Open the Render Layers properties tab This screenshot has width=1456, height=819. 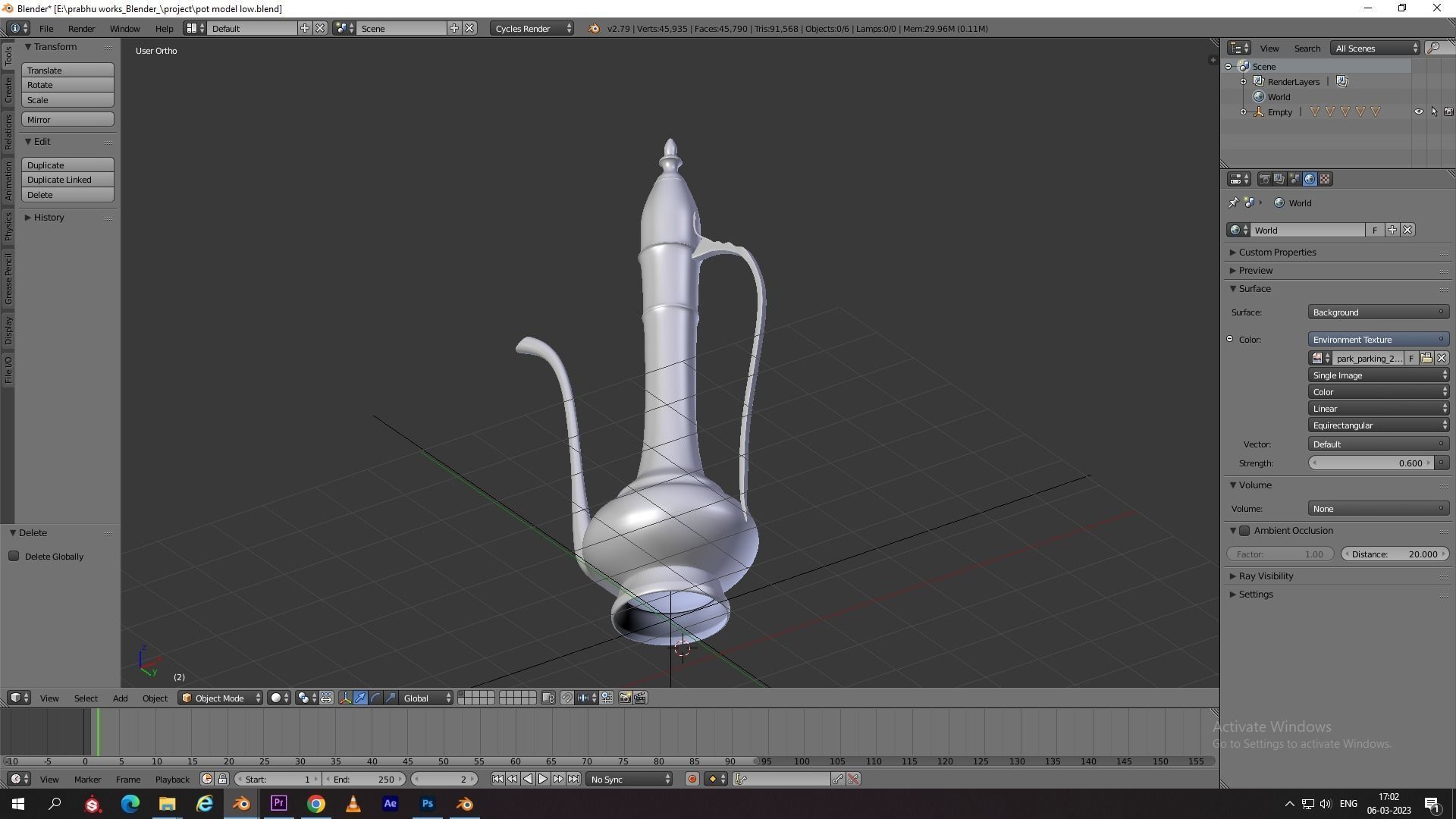[1279, 180]
